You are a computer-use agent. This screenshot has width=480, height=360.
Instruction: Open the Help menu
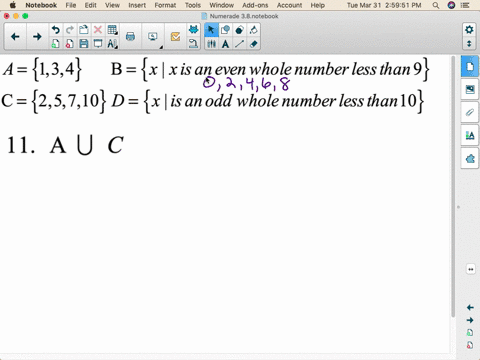[x=317, y=5]
